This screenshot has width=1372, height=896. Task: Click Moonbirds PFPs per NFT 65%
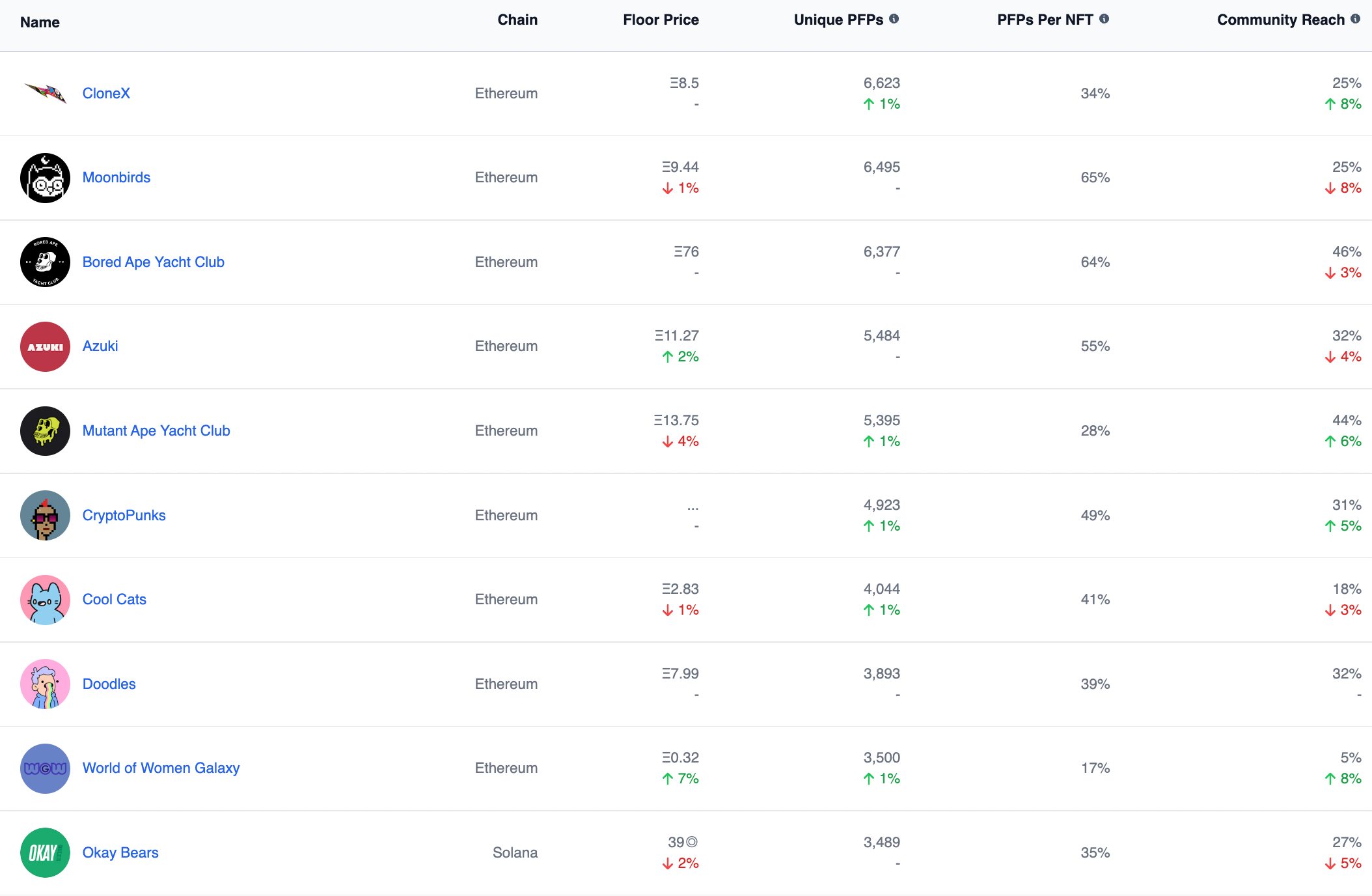tap(1095, 177)
